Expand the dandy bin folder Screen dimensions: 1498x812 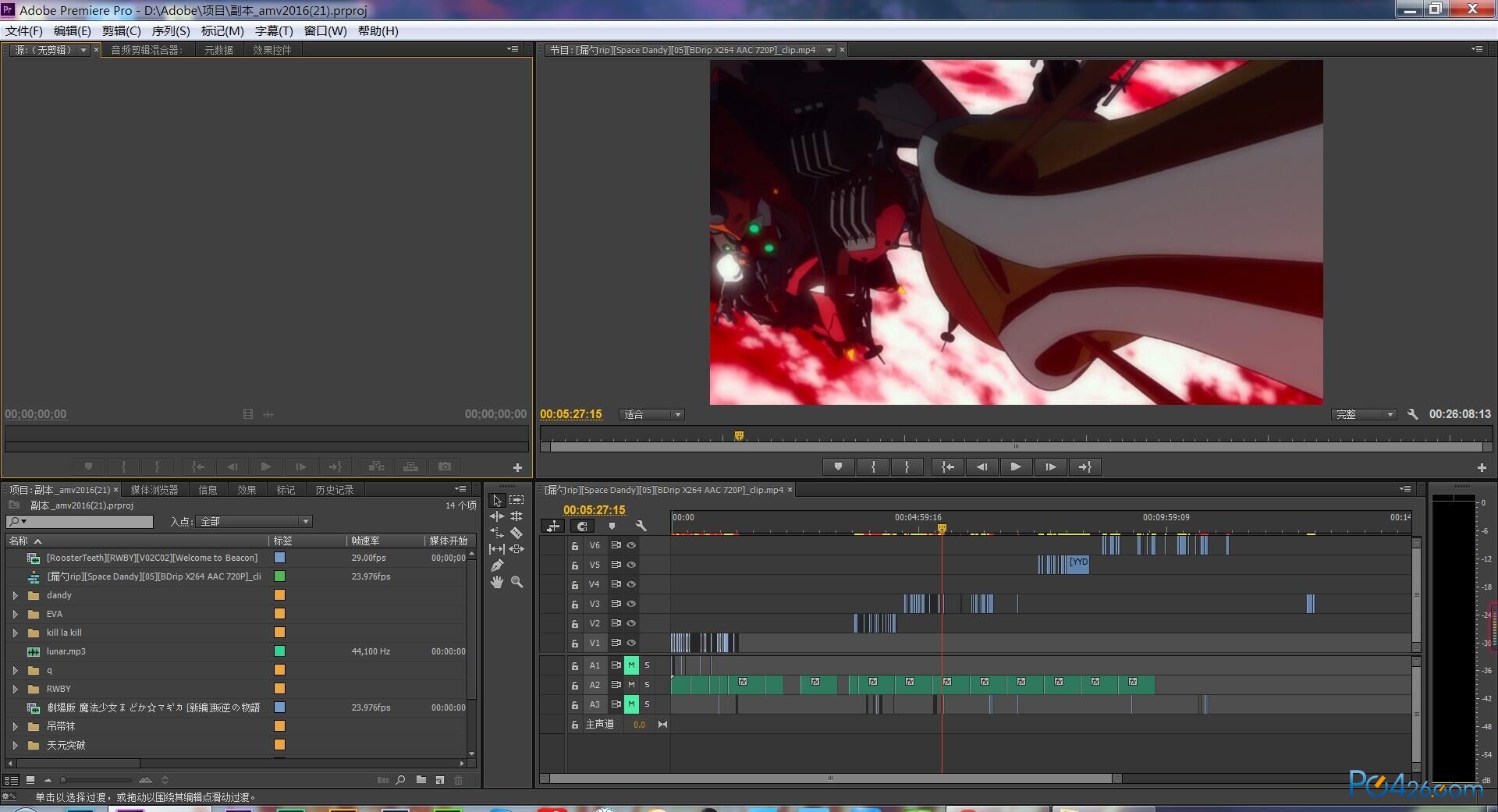(x=15, y=595)
